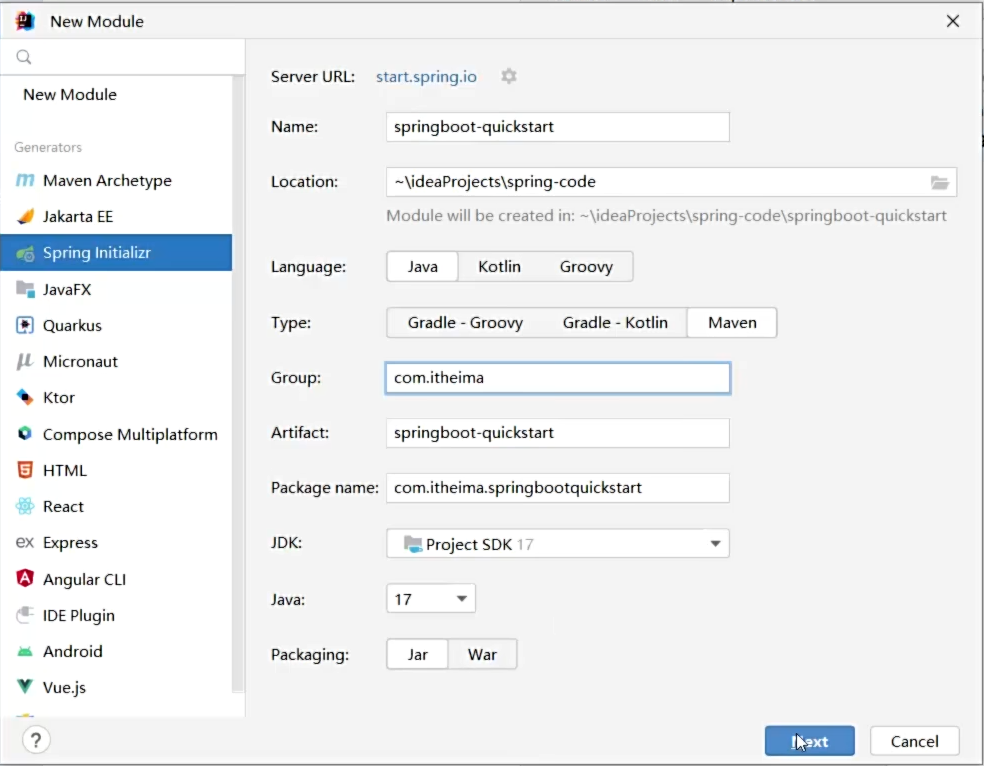Choose Gradle - Kotlin build type
This screenshot has height=766, width=984.
[x=615, y=322]
